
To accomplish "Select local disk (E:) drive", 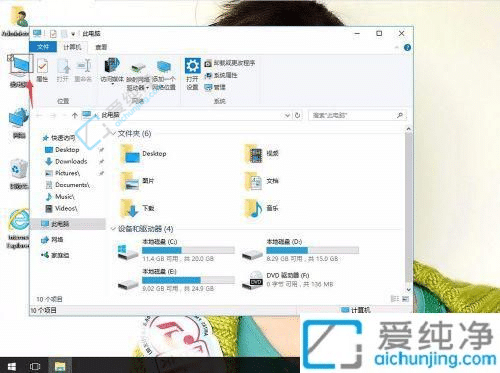I will pyautogui.click(x=176, y=280).
